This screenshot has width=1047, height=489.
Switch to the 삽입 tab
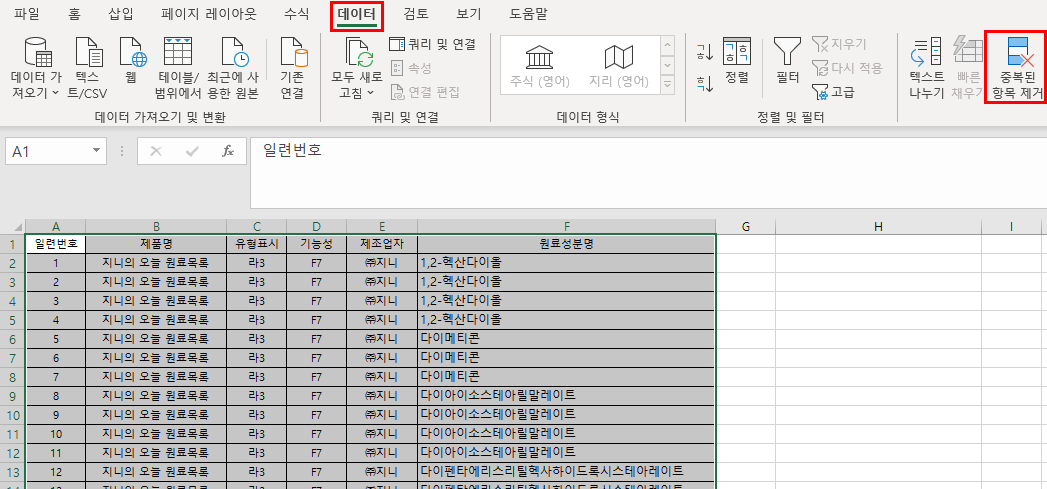pyautogui.click(x=121, y=15)
